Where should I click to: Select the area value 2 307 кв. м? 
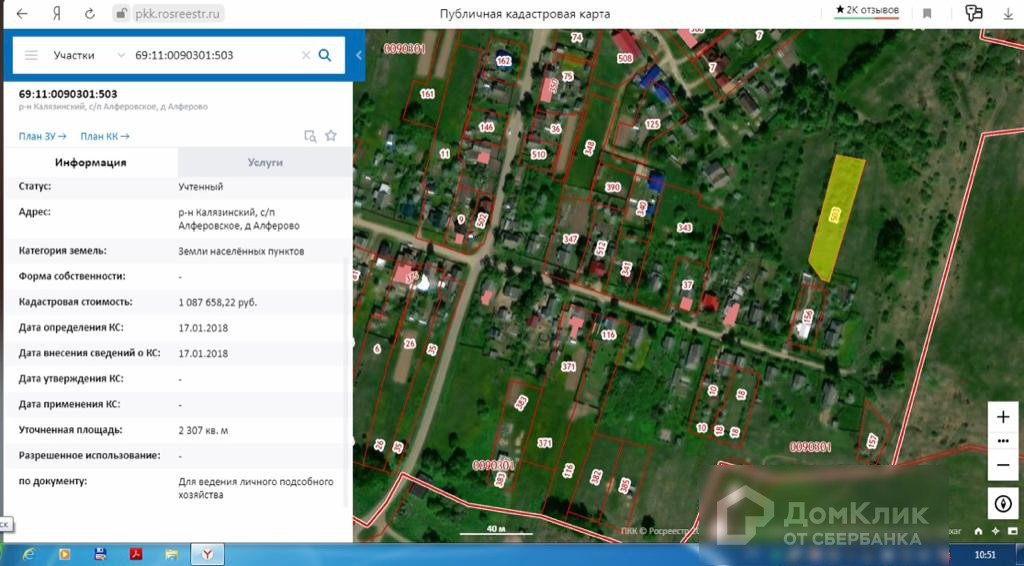tap(203, 431)
